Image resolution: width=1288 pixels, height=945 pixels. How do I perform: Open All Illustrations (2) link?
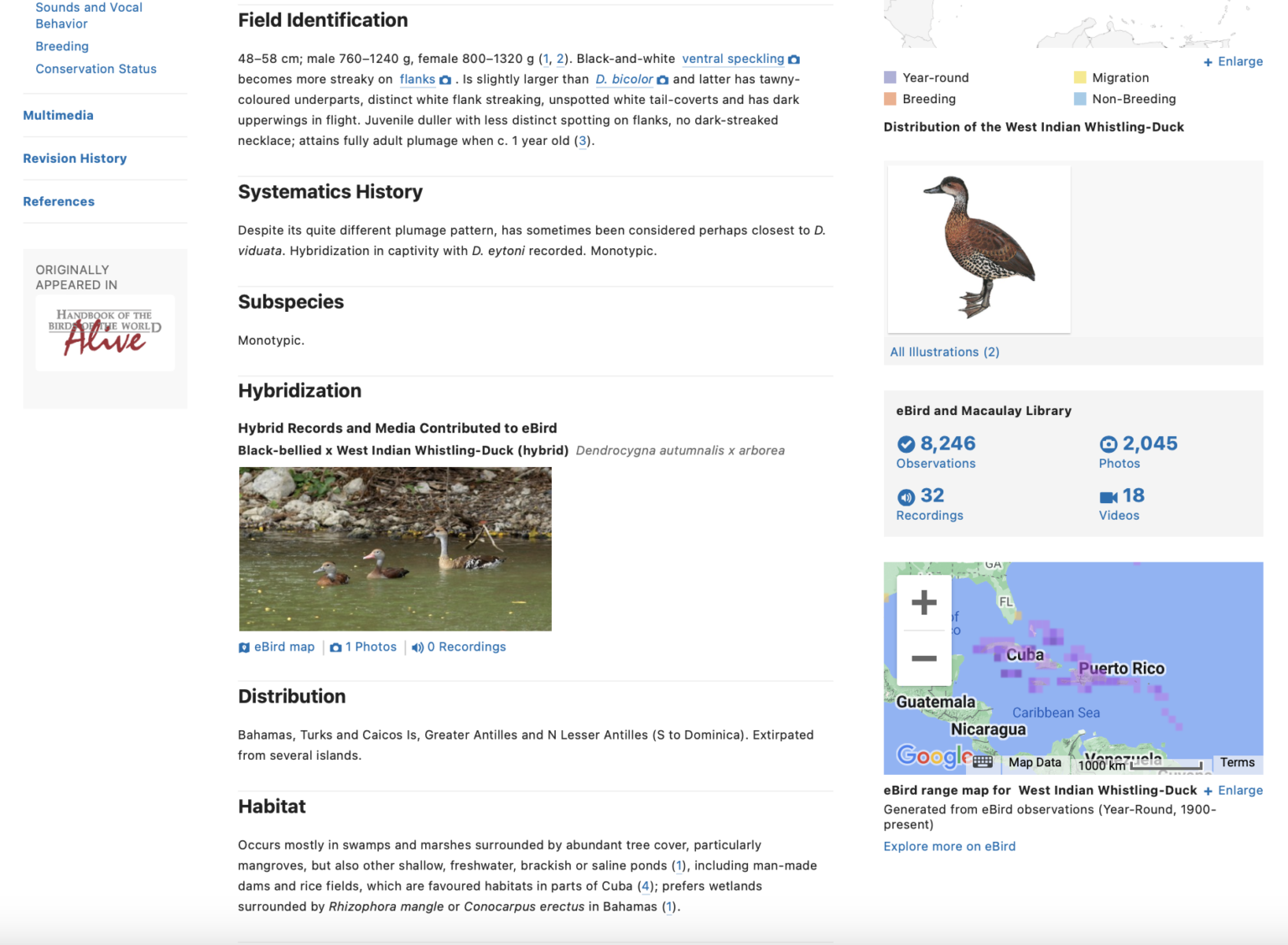coord(944,352)
